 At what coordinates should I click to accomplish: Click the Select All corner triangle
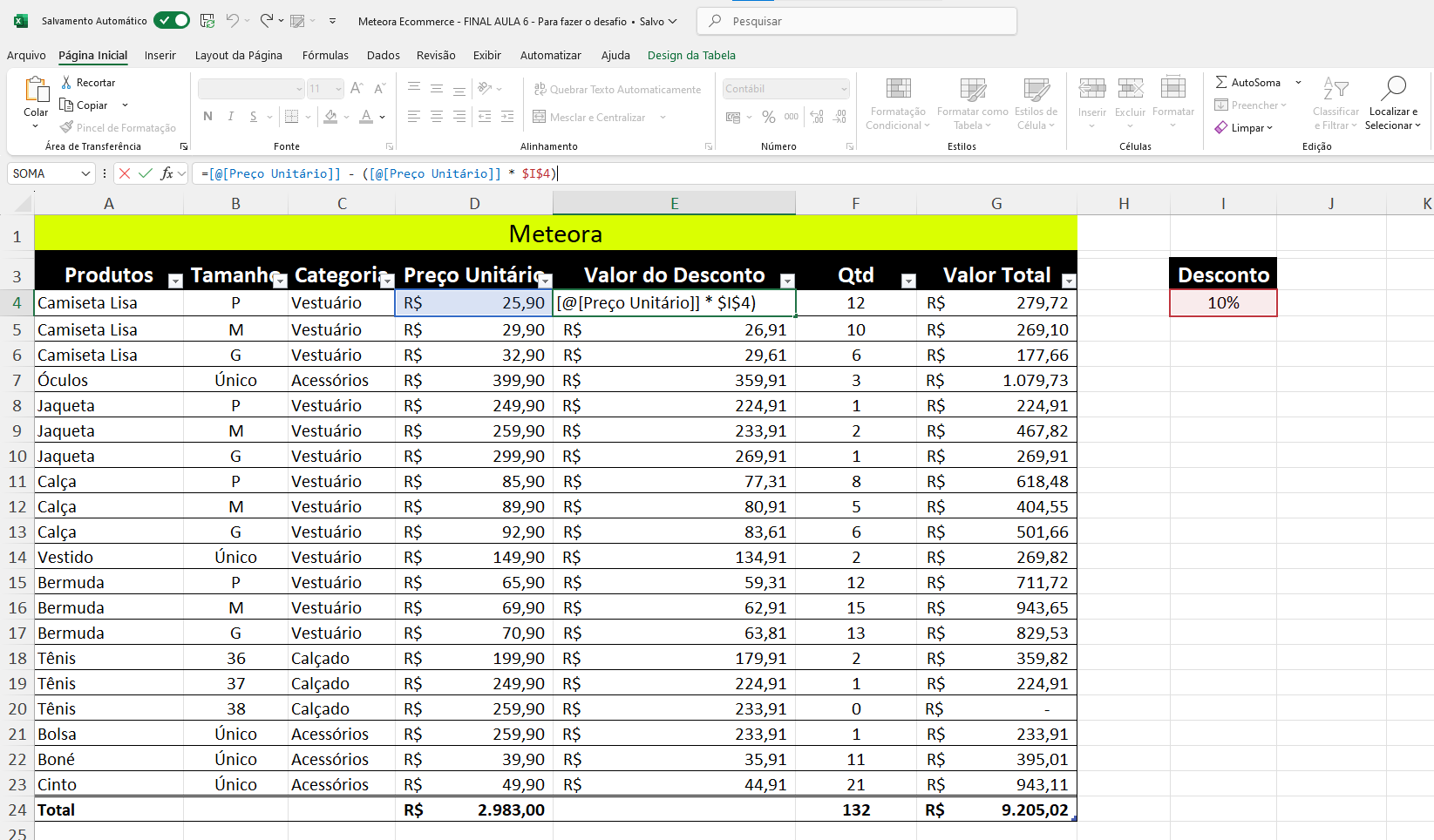(x=21, y=204)
